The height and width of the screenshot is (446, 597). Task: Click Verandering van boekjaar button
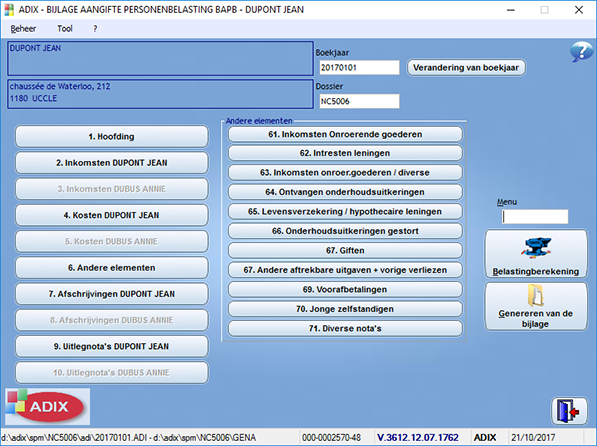[x=466, y=68]
